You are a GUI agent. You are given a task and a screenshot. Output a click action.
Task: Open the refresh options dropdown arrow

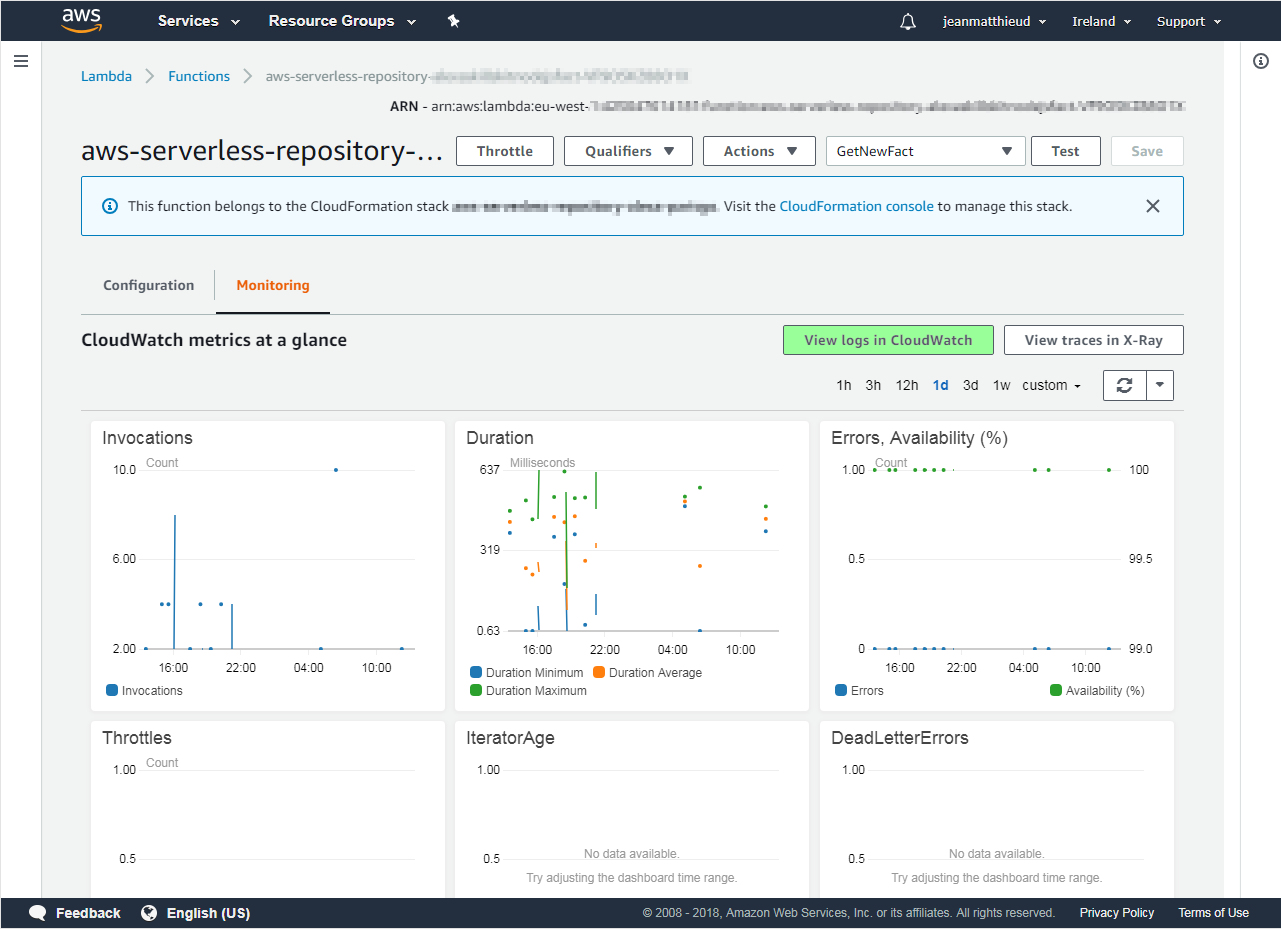(1159, 385)
